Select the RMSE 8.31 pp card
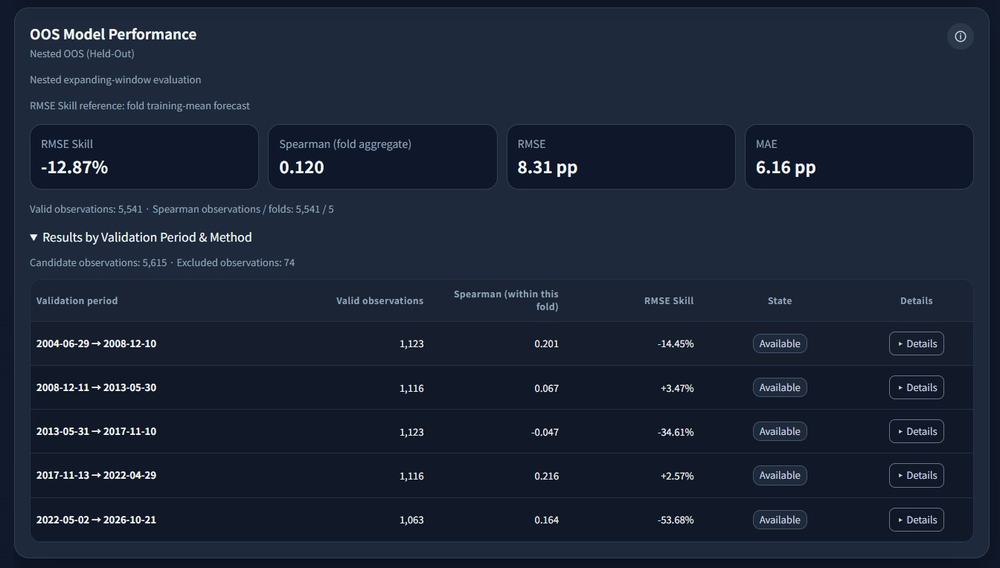Screen dimensions: 1000x568 point(621,157)
